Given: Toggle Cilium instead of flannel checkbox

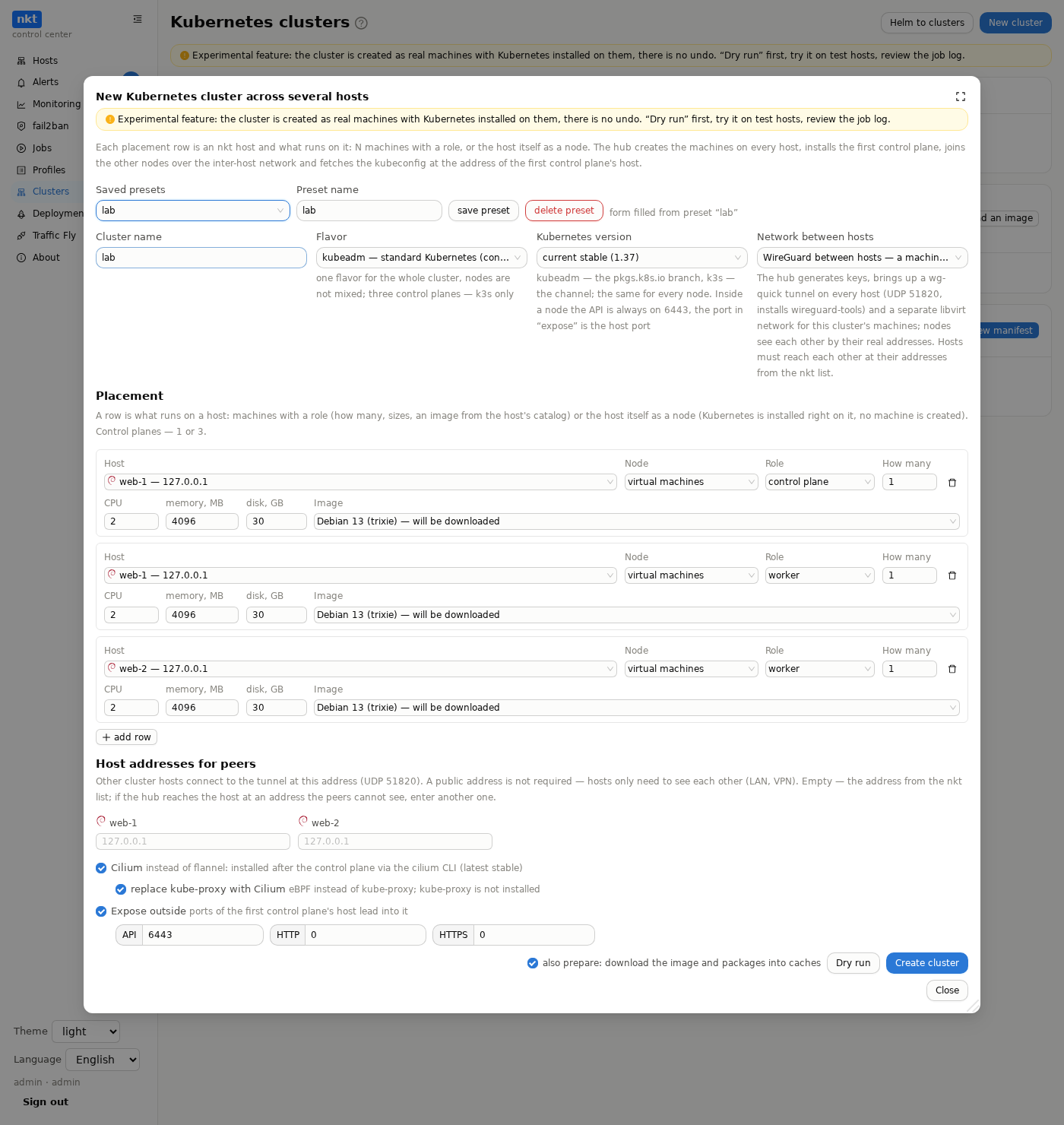Looking at the screenshot, I should [x=101, y=868].
